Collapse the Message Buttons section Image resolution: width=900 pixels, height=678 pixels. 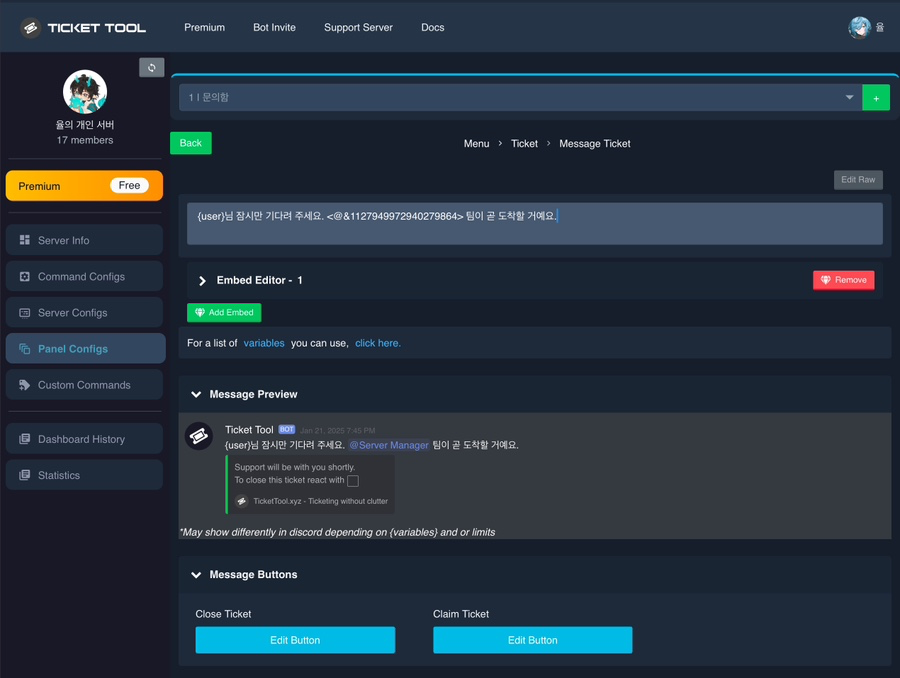coord(196,575)
